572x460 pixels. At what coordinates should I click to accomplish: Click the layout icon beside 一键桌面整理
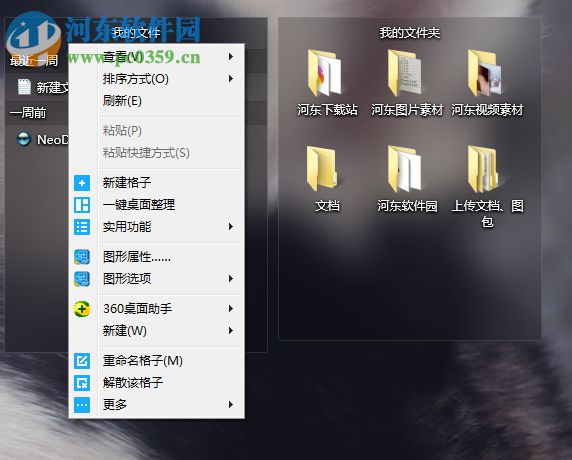click(x=82, y=205)
